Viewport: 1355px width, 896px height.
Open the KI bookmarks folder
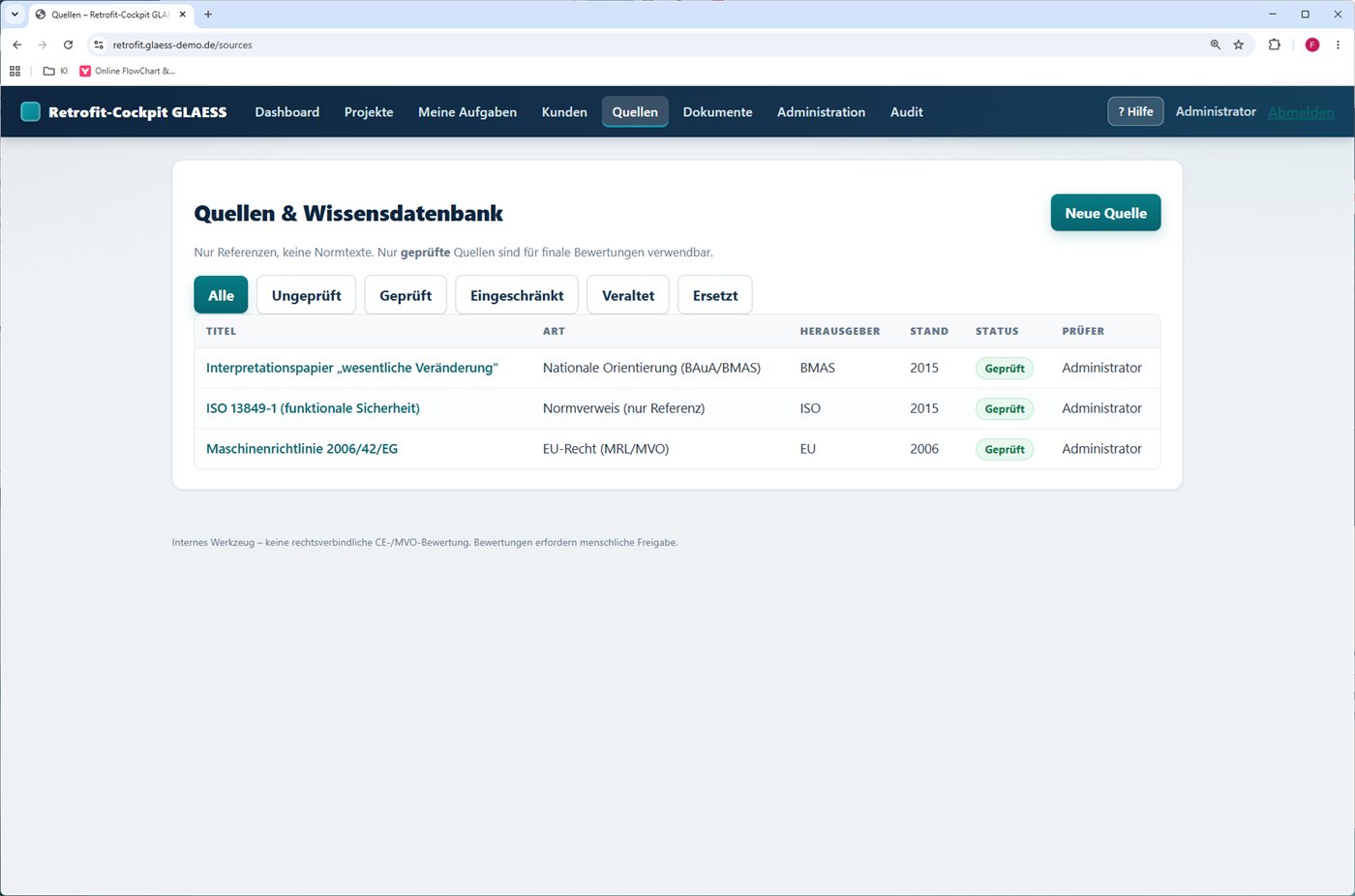point(56,71)
